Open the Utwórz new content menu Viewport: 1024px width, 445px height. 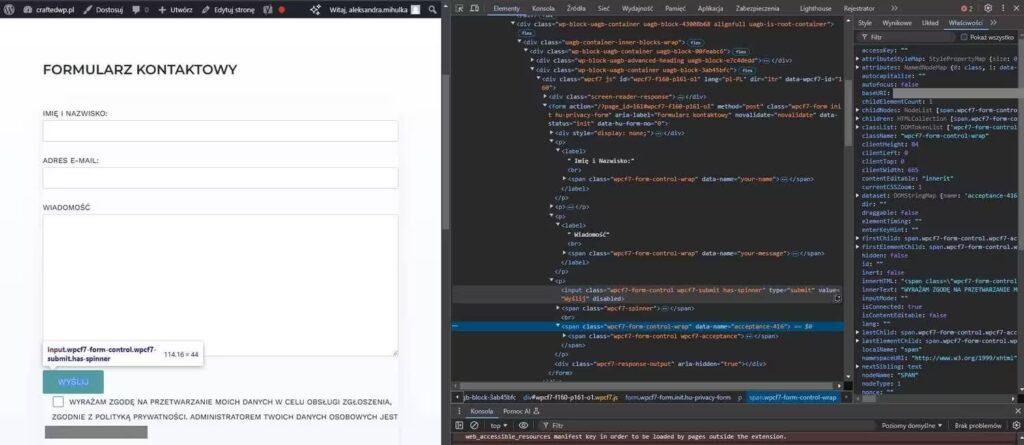[x=175, y=10]
